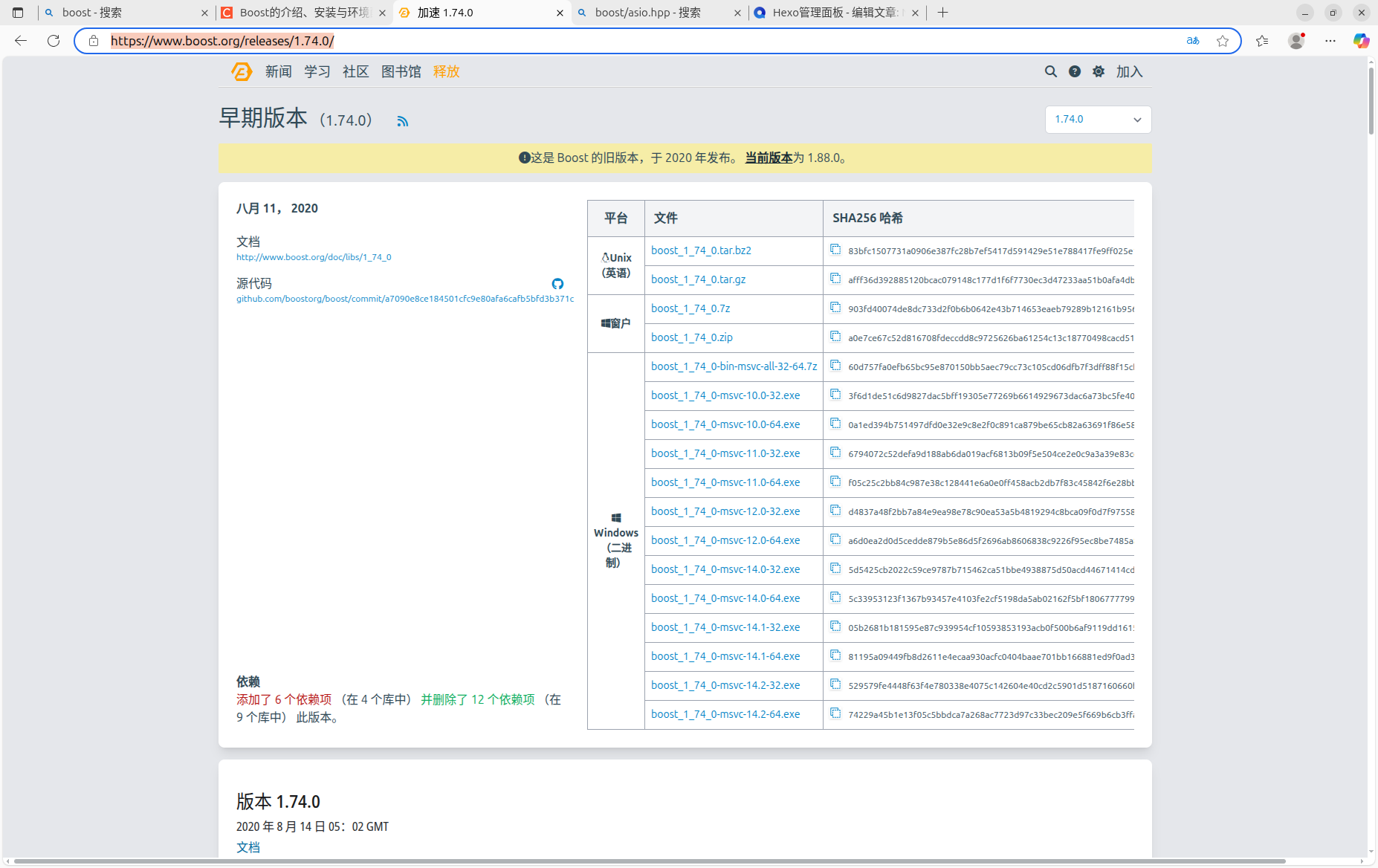
Task: Open the 新闻 navigation menu item
Action: (279, 71)
